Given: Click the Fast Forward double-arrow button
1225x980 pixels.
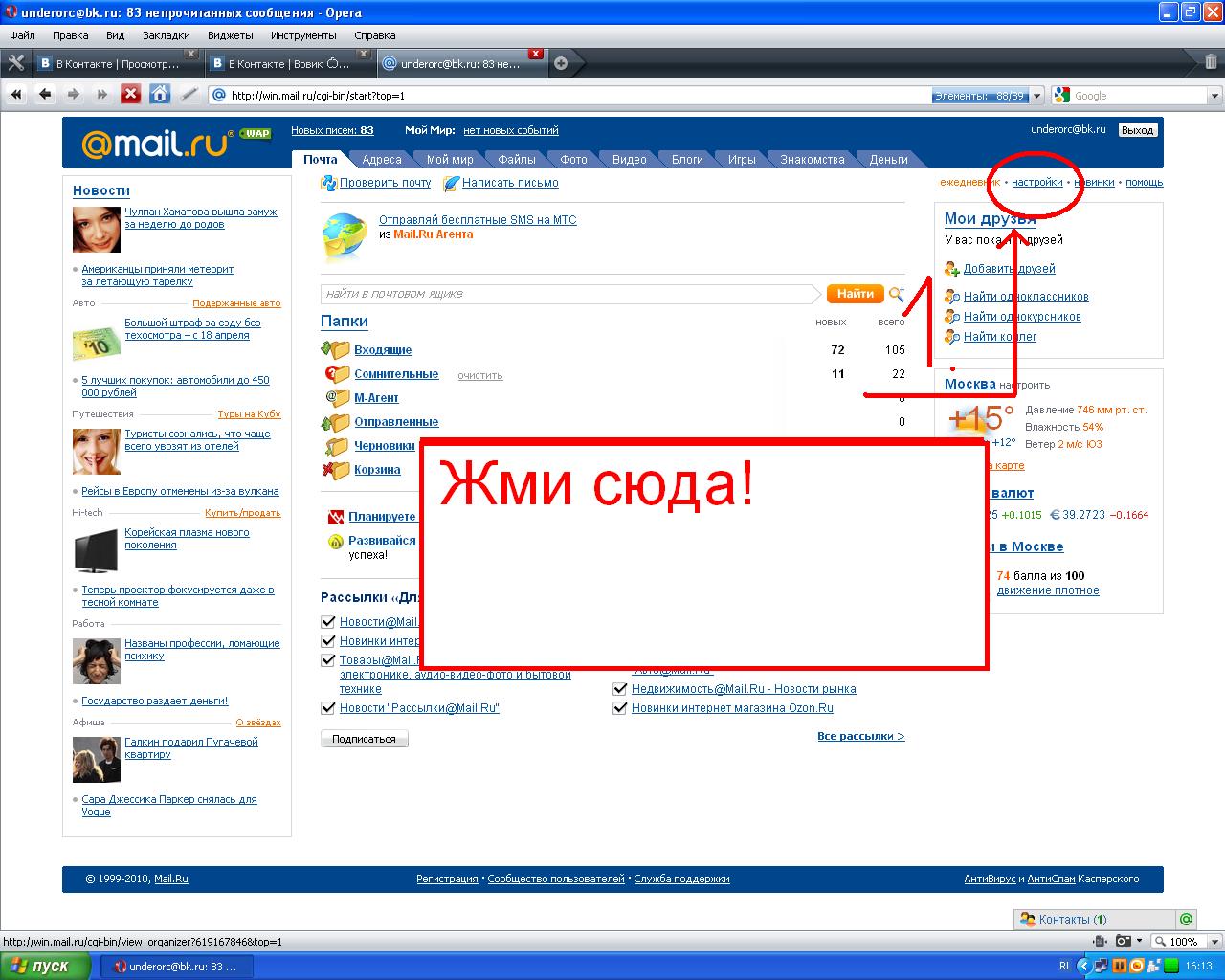Looking at the screenshot, I should click(101, 94).
